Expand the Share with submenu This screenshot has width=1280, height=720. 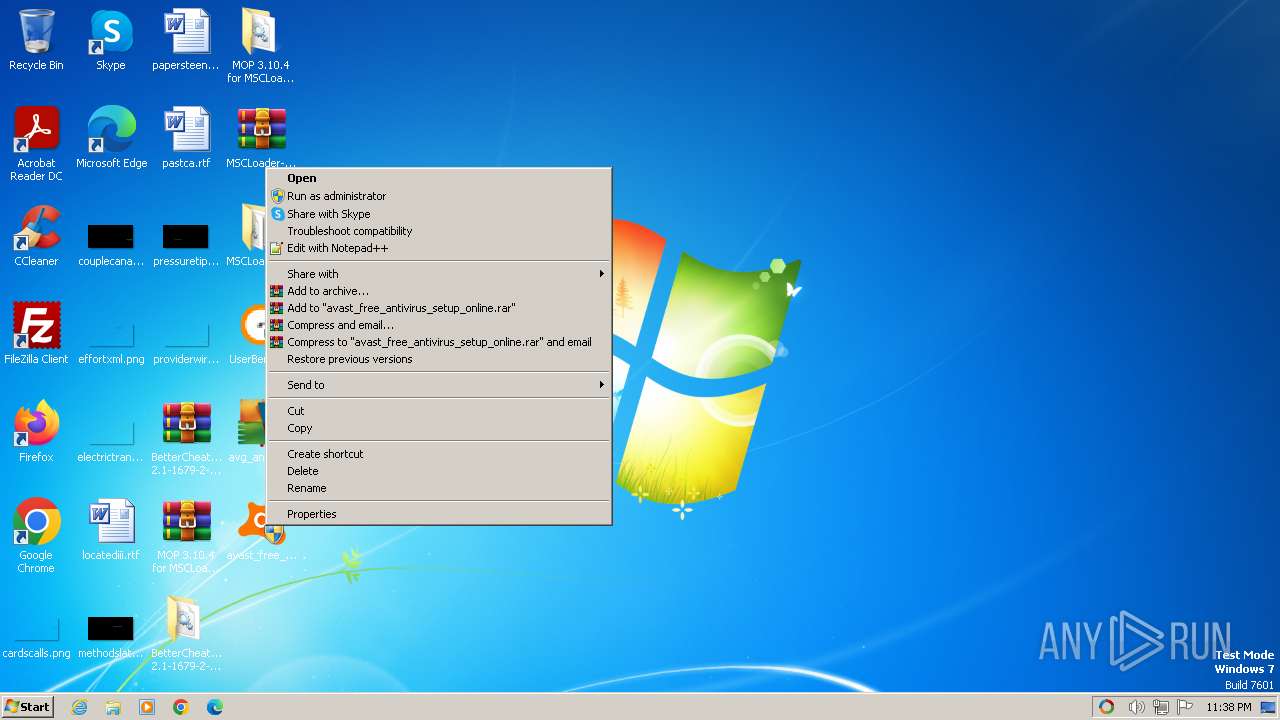point(439,274)
